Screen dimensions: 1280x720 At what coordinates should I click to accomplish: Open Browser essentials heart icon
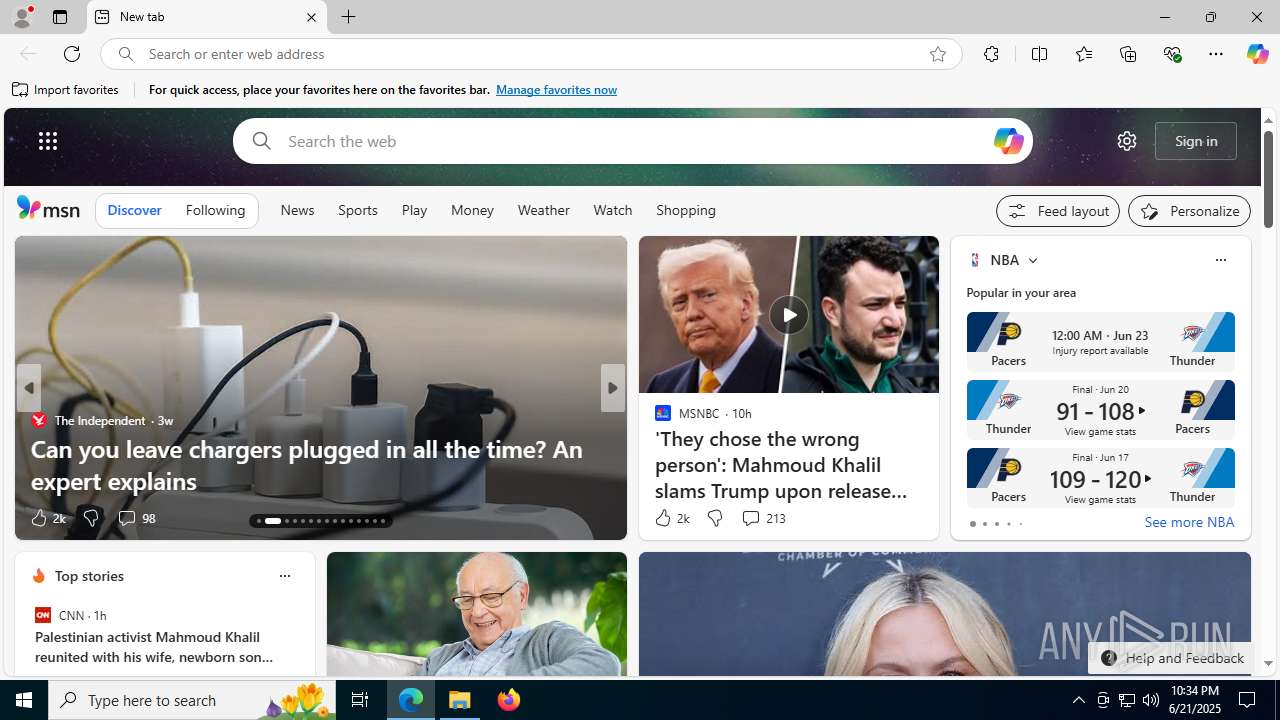coord(1172,54)
